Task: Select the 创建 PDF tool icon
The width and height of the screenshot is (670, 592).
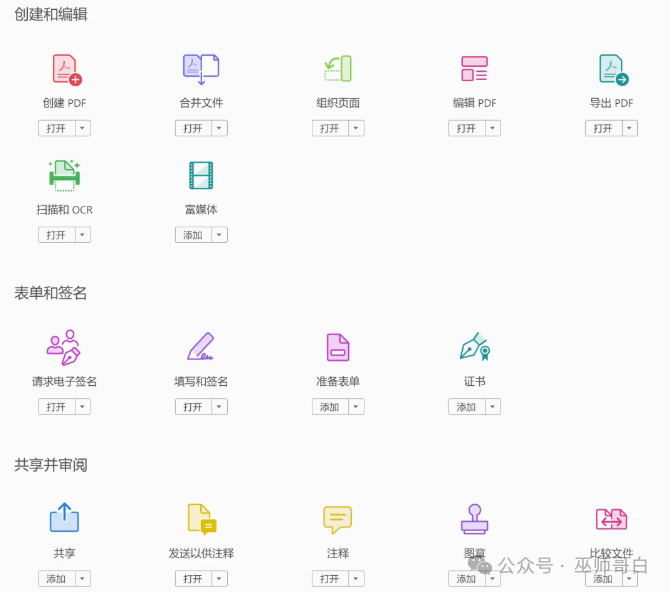Action: click(x=67, y=70)
